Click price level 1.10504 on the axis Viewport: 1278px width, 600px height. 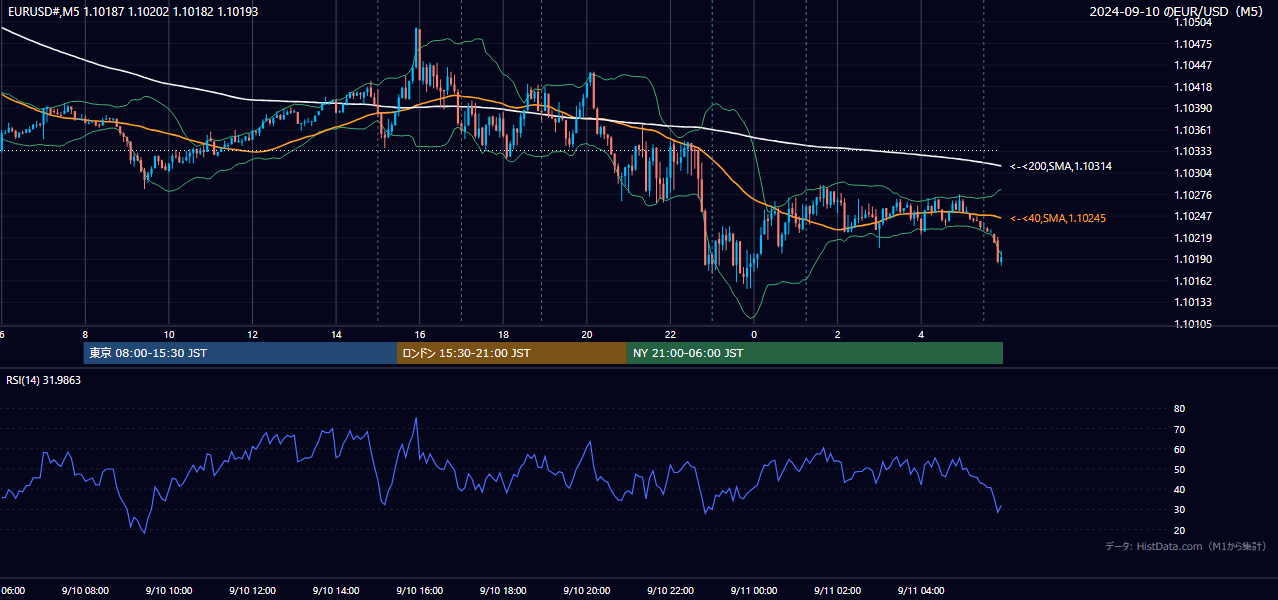[x=1193, y=22]
